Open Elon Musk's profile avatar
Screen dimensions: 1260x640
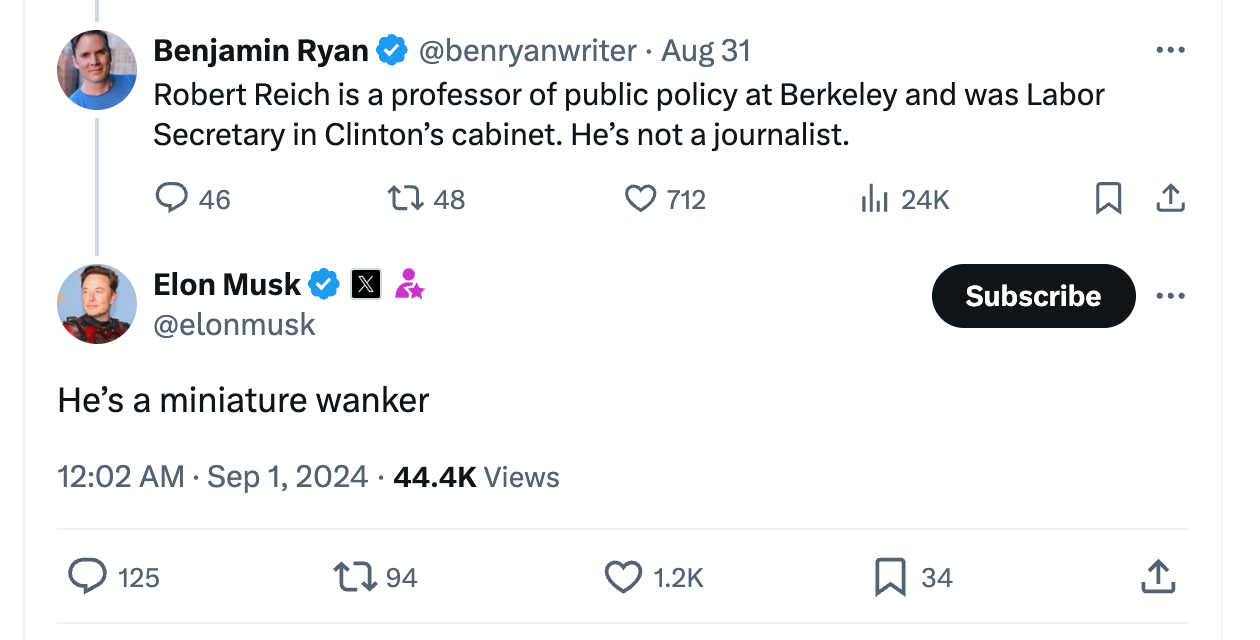click(97, 304)
